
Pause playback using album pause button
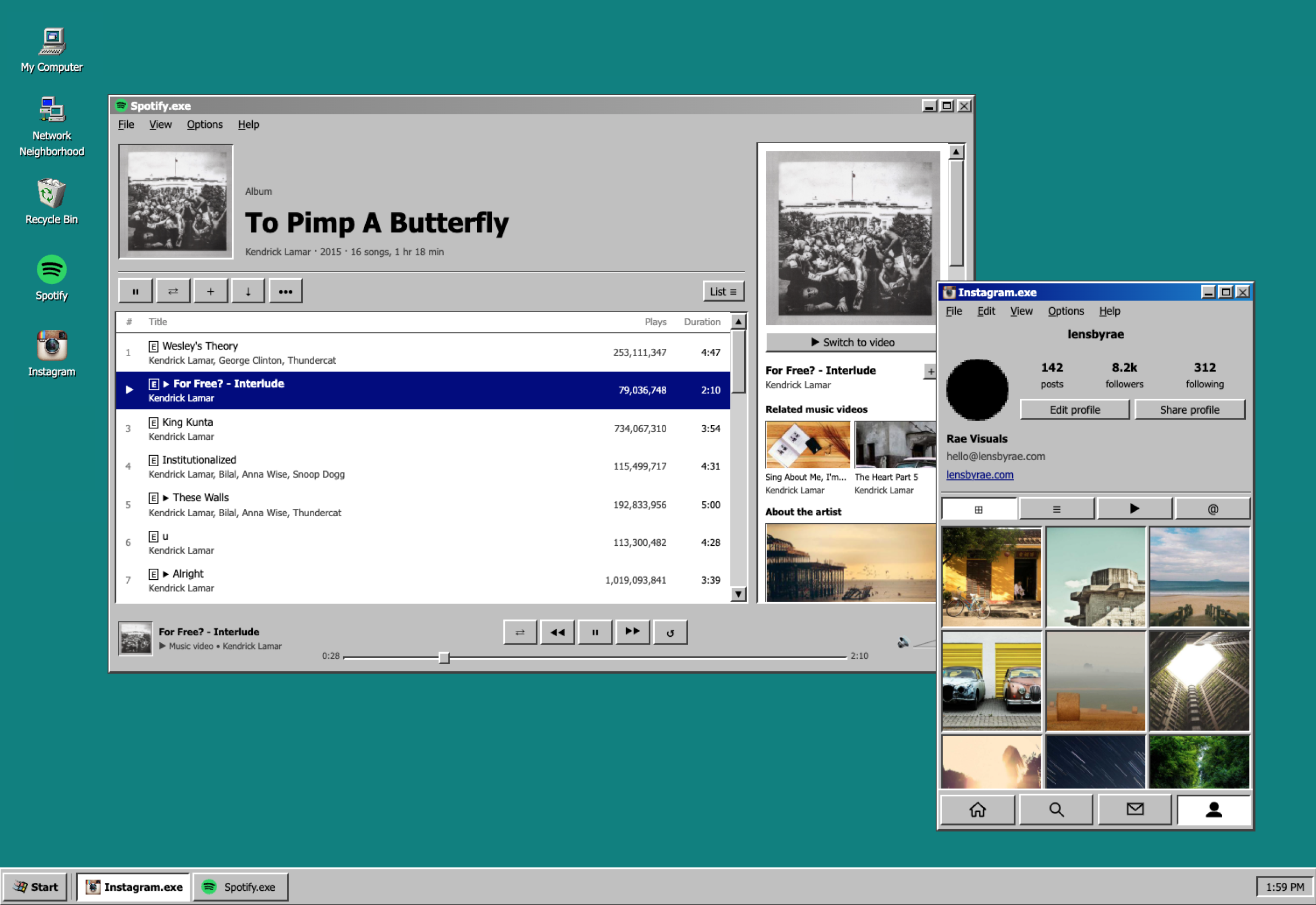pyautogui.click(x=135, y=291)
